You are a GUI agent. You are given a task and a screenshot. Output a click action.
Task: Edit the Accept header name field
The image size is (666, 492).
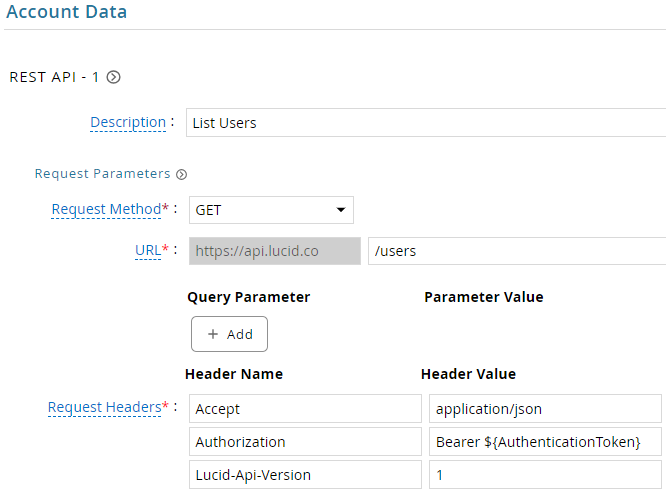pyautogui.click(x=305, y=409)
